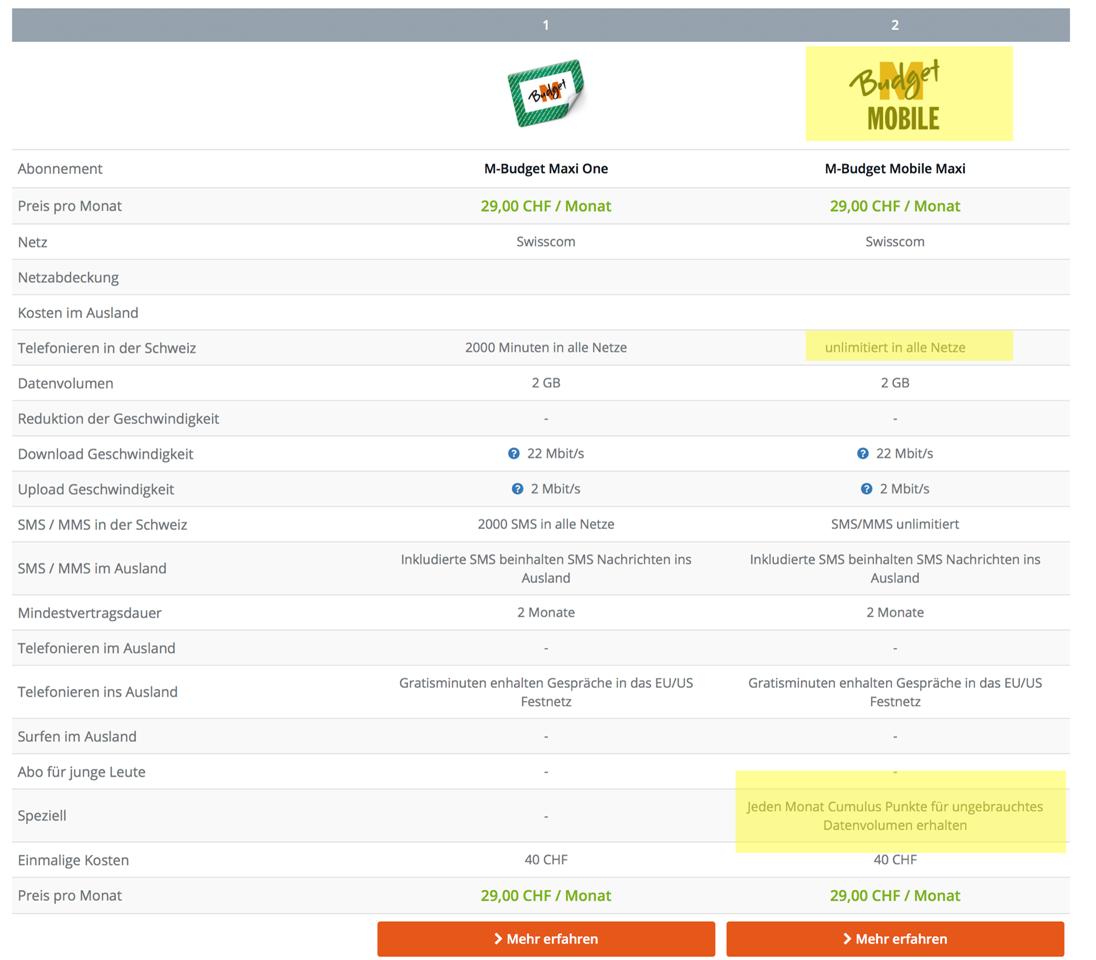Click the M-Budget Mobile logo image
This screenshot has width=1096, height=960.
tap(895, 94)
